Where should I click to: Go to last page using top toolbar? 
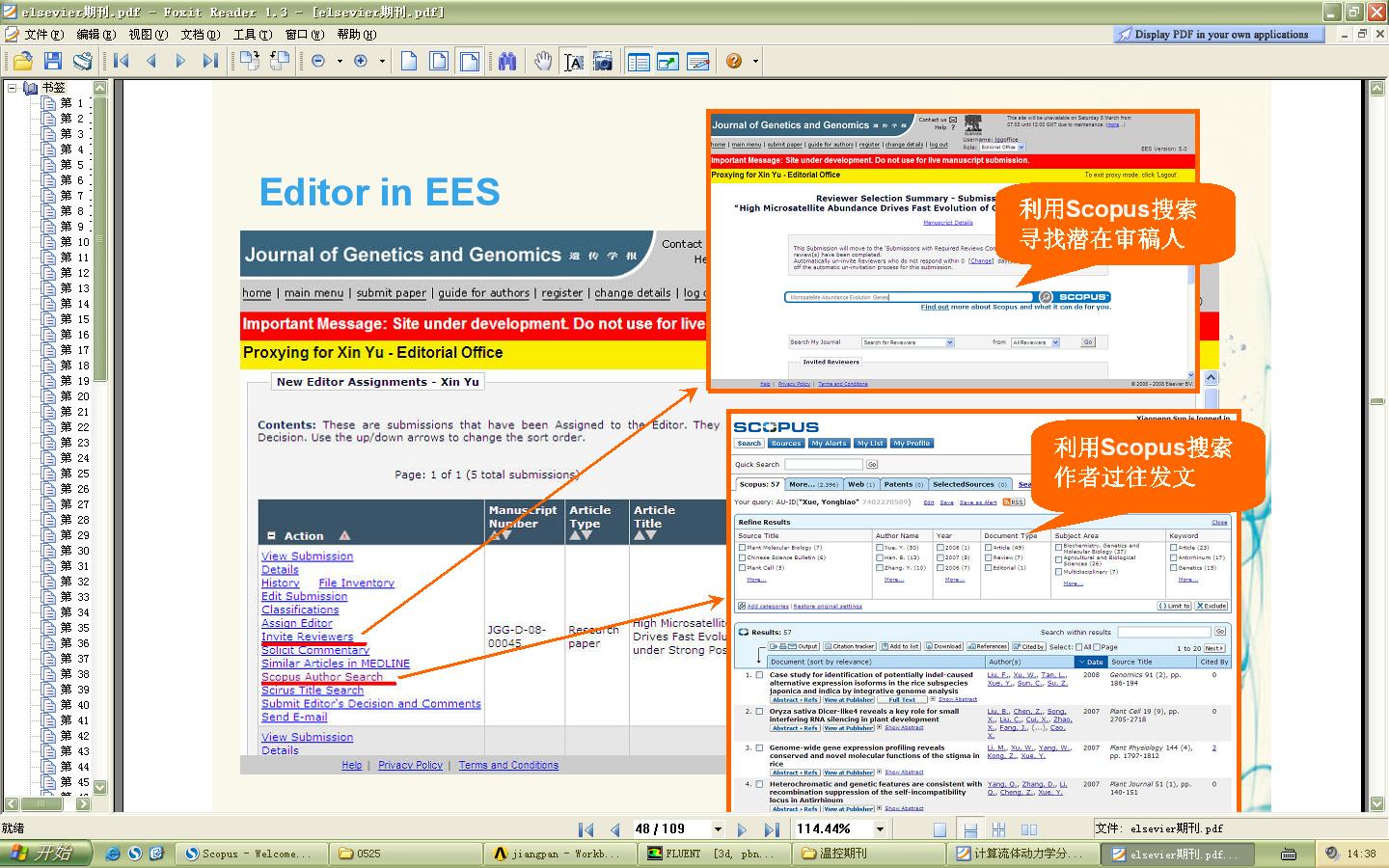(210, 61)
